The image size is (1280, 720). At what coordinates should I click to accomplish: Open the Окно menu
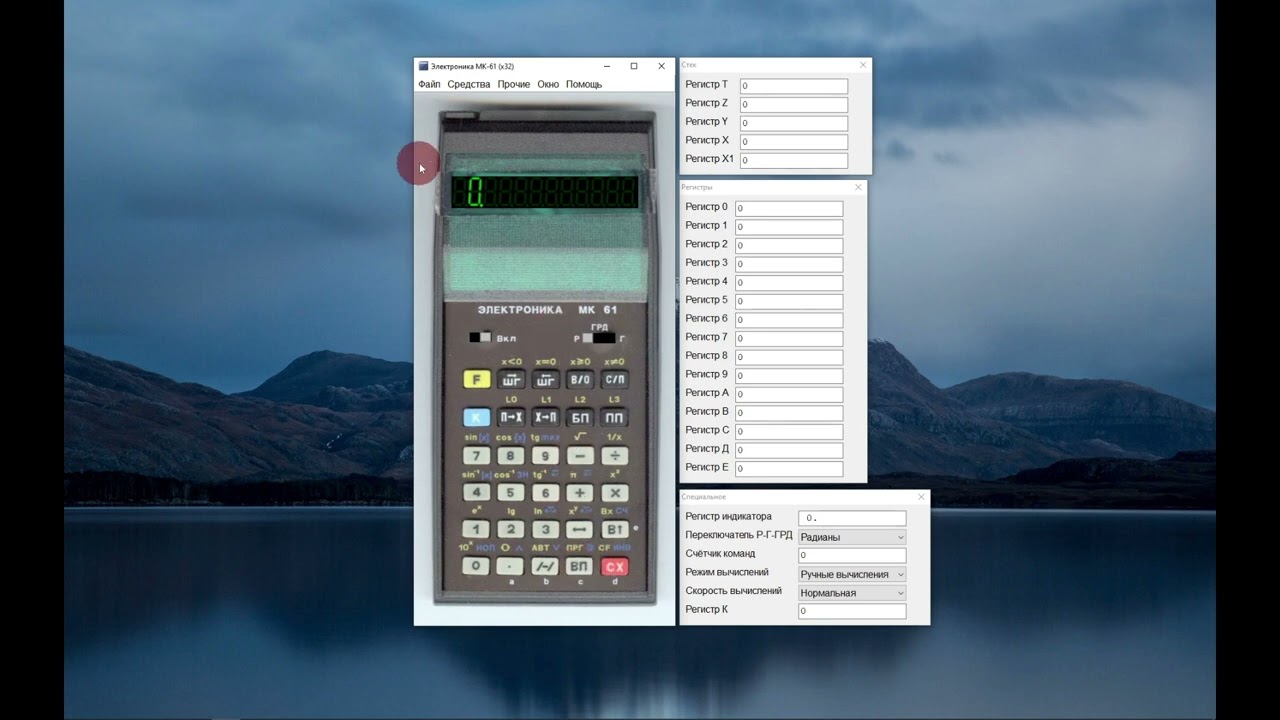coord(548,85)
